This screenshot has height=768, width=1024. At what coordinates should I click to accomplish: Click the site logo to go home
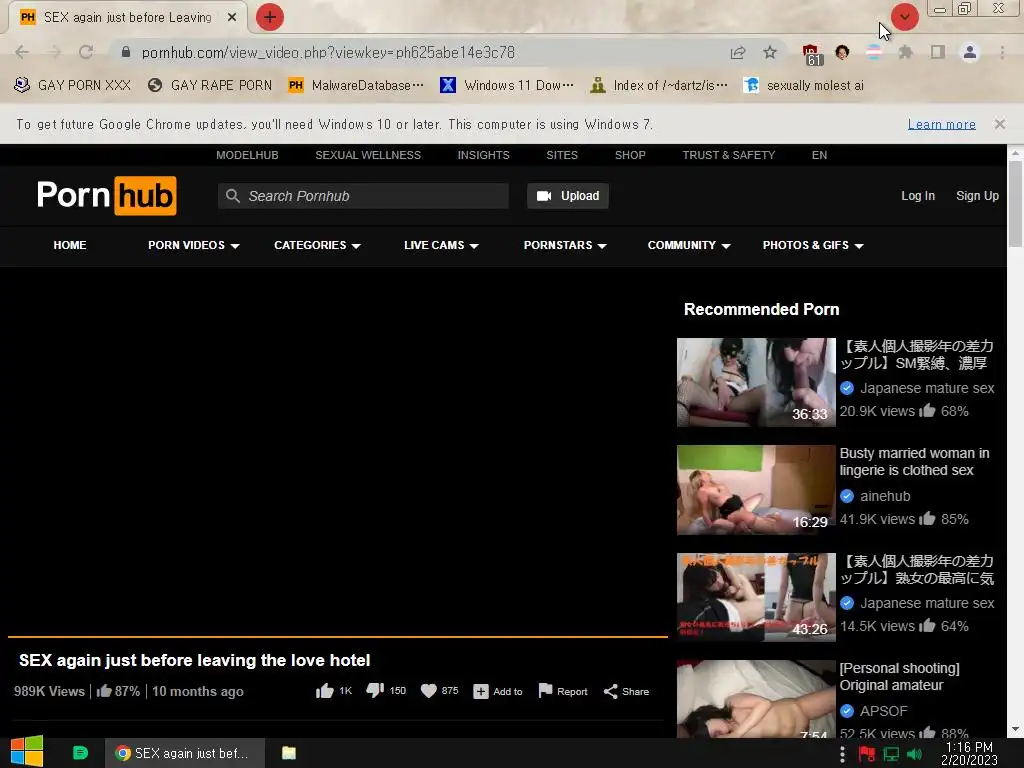pos(106,195)
